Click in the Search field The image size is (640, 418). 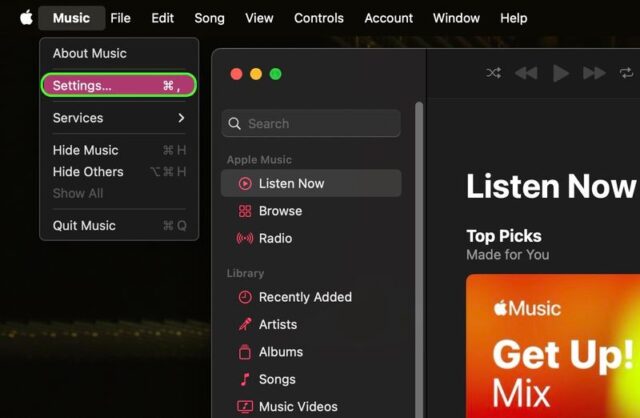click(x=311, y=123)
